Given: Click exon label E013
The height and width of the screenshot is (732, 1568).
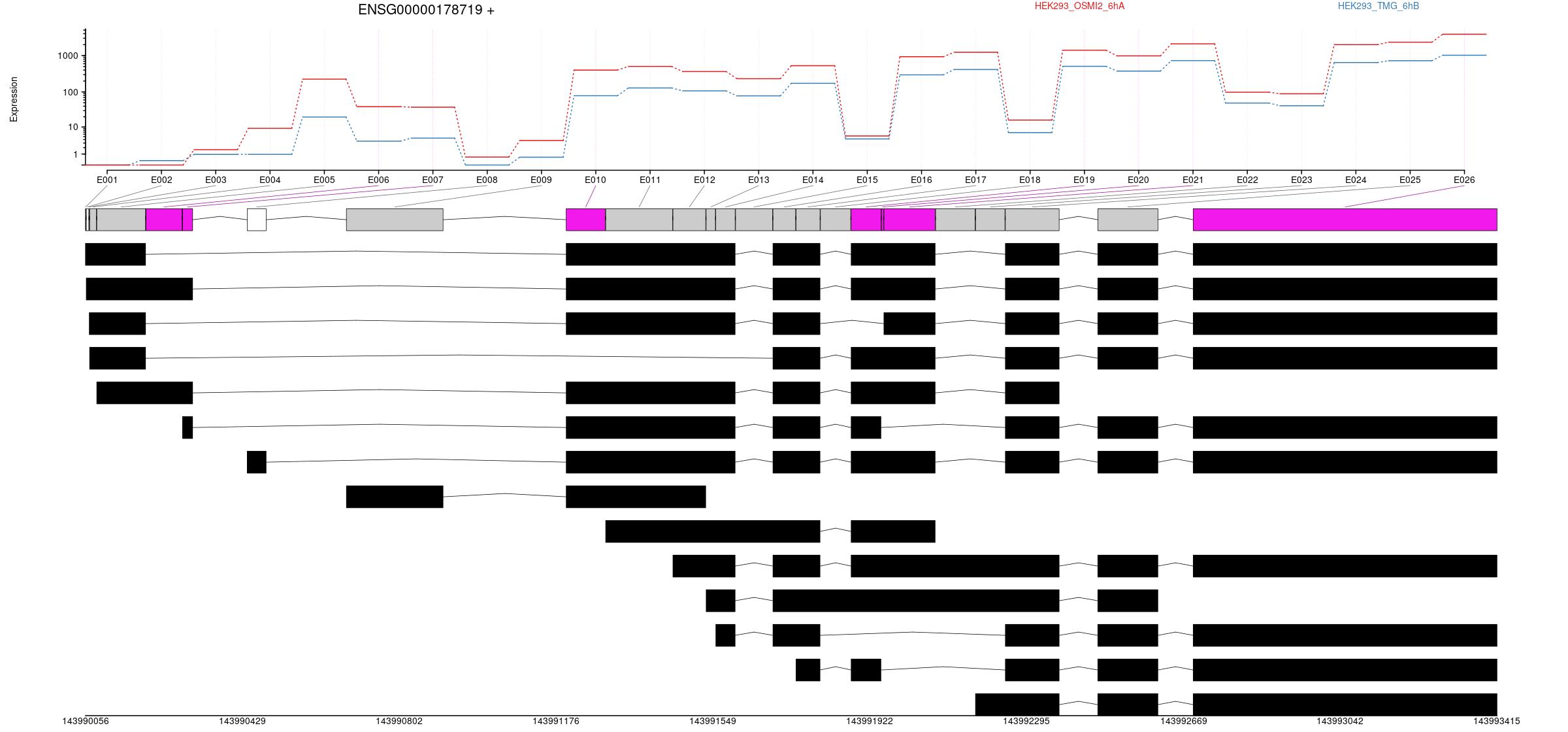Looking at the screenshot, I should 759,180.
